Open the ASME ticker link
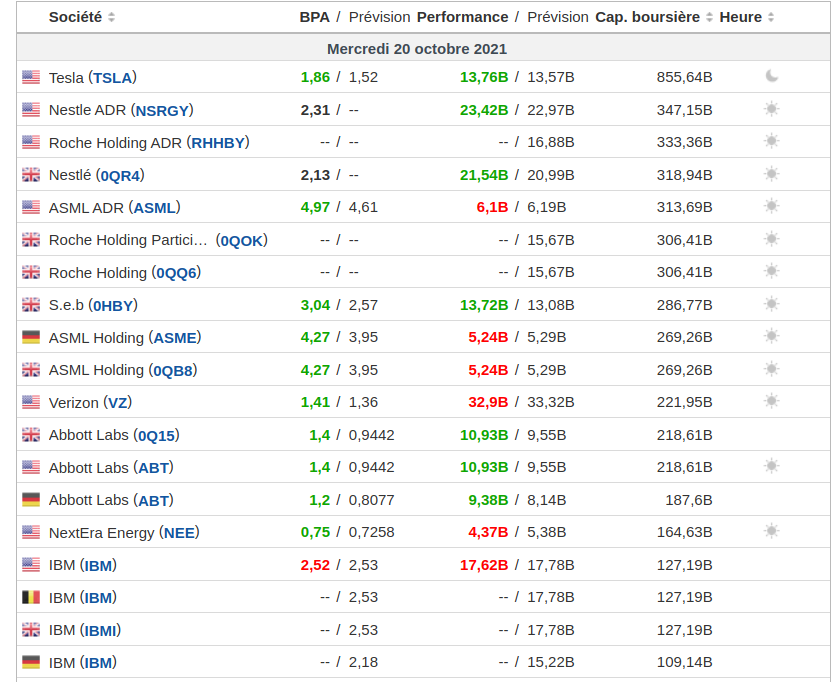This screenshot has width=838, height=682. pos(175,338)
